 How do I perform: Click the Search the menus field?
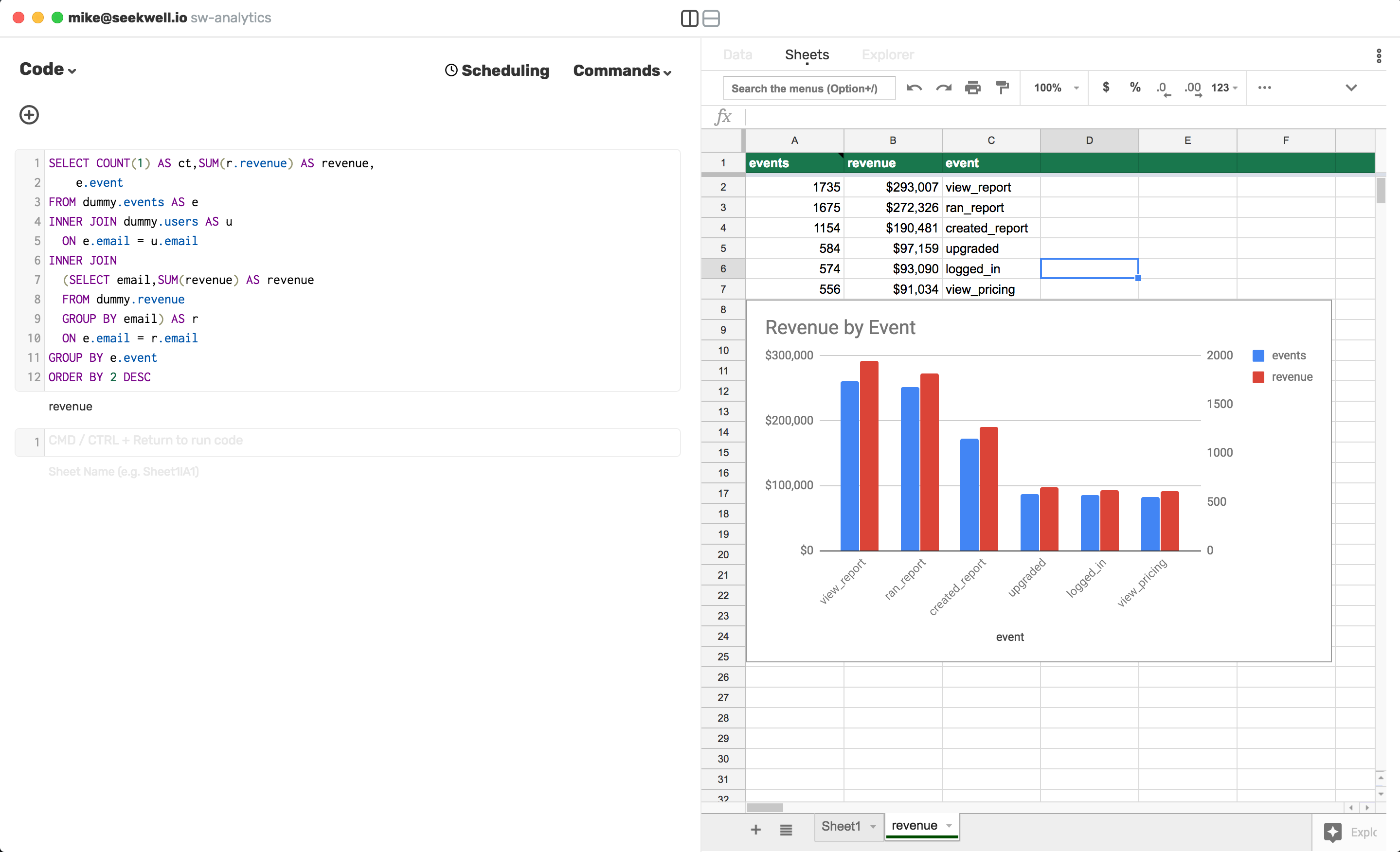808,88
